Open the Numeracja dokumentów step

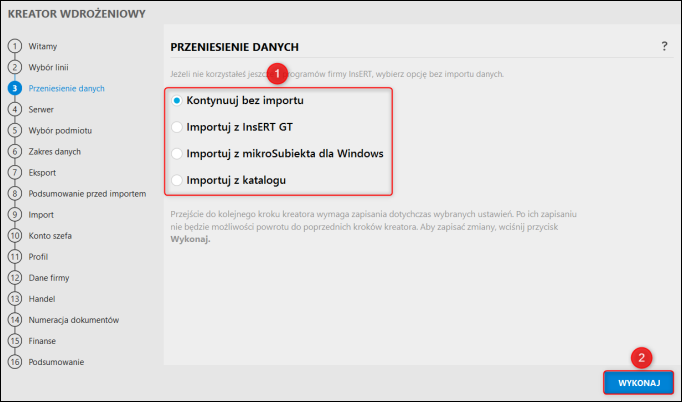(74, 319)
